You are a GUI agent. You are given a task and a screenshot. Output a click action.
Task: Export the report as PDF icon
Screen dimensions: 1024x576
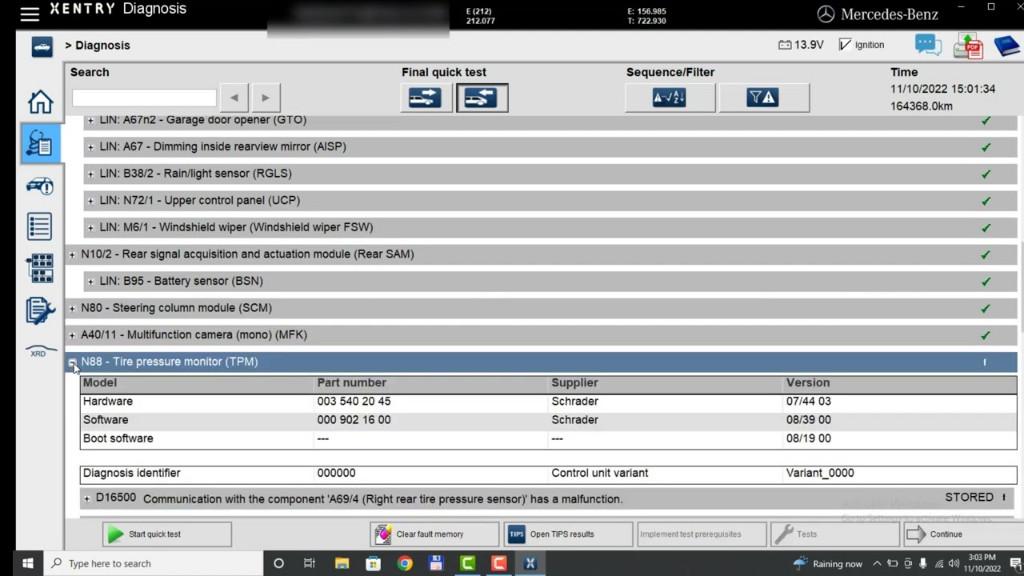click(968, 46)
